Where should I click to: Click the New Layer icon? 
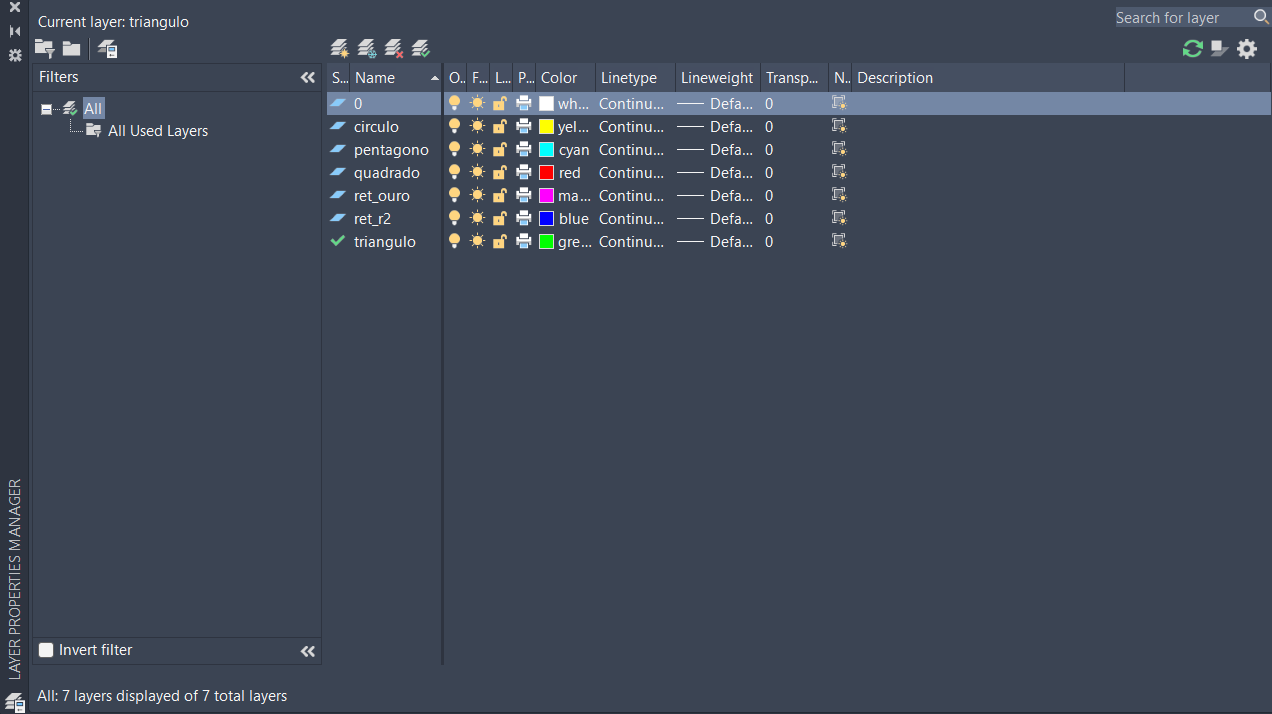340,48
